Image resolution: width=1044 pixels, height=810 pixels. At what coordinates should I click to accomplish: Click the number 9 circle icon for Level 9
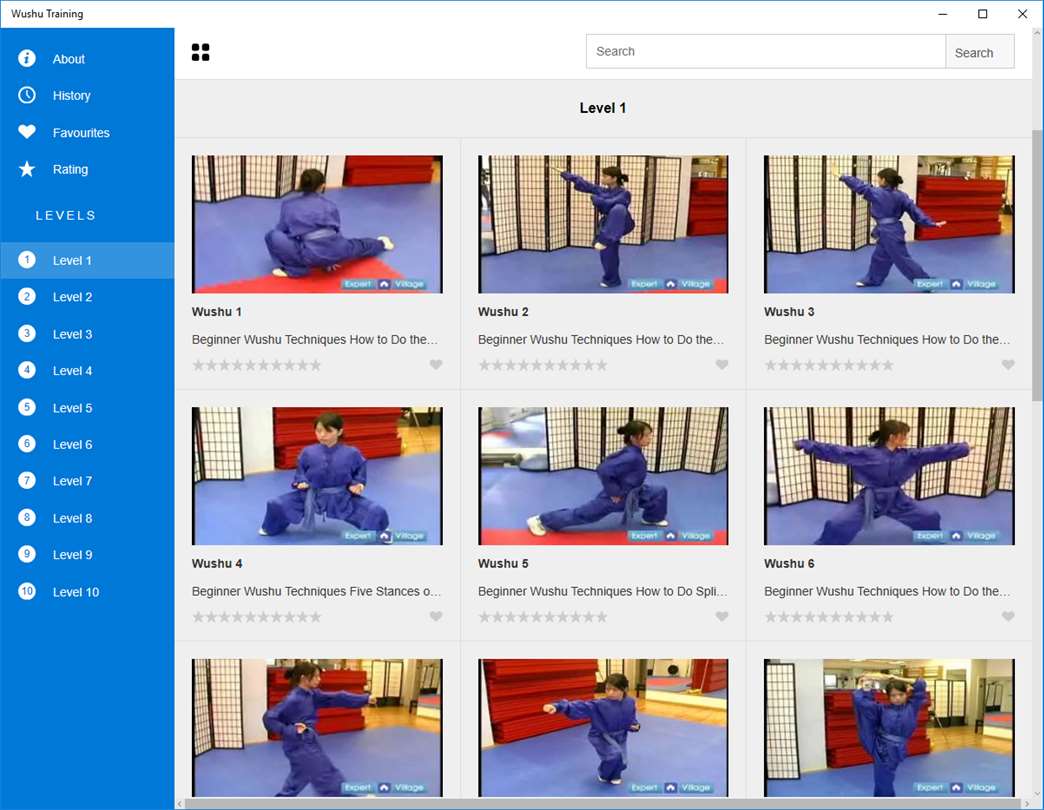[27, 554]
